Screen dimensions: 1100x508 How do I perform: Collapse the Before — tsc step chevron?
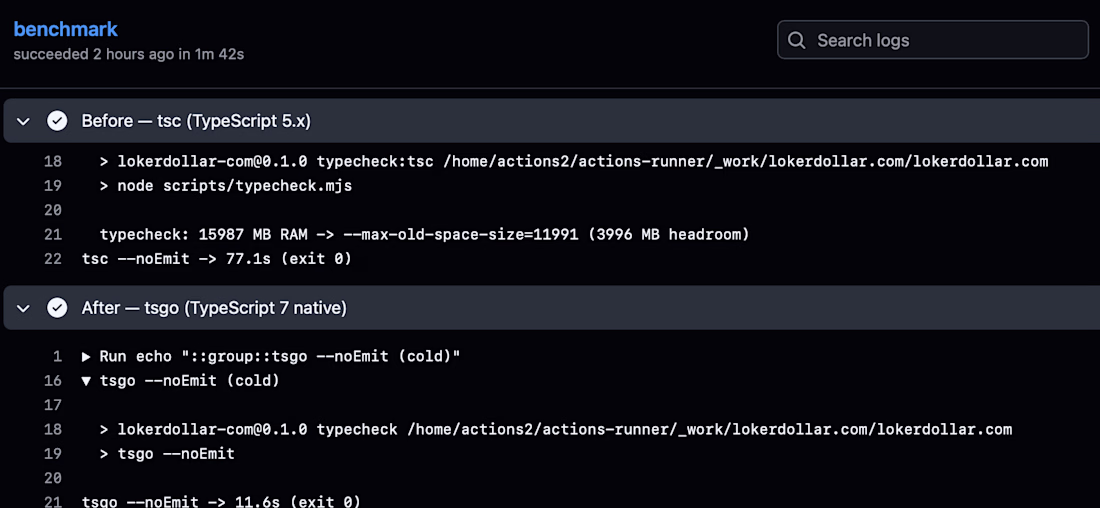coord(23,121)
